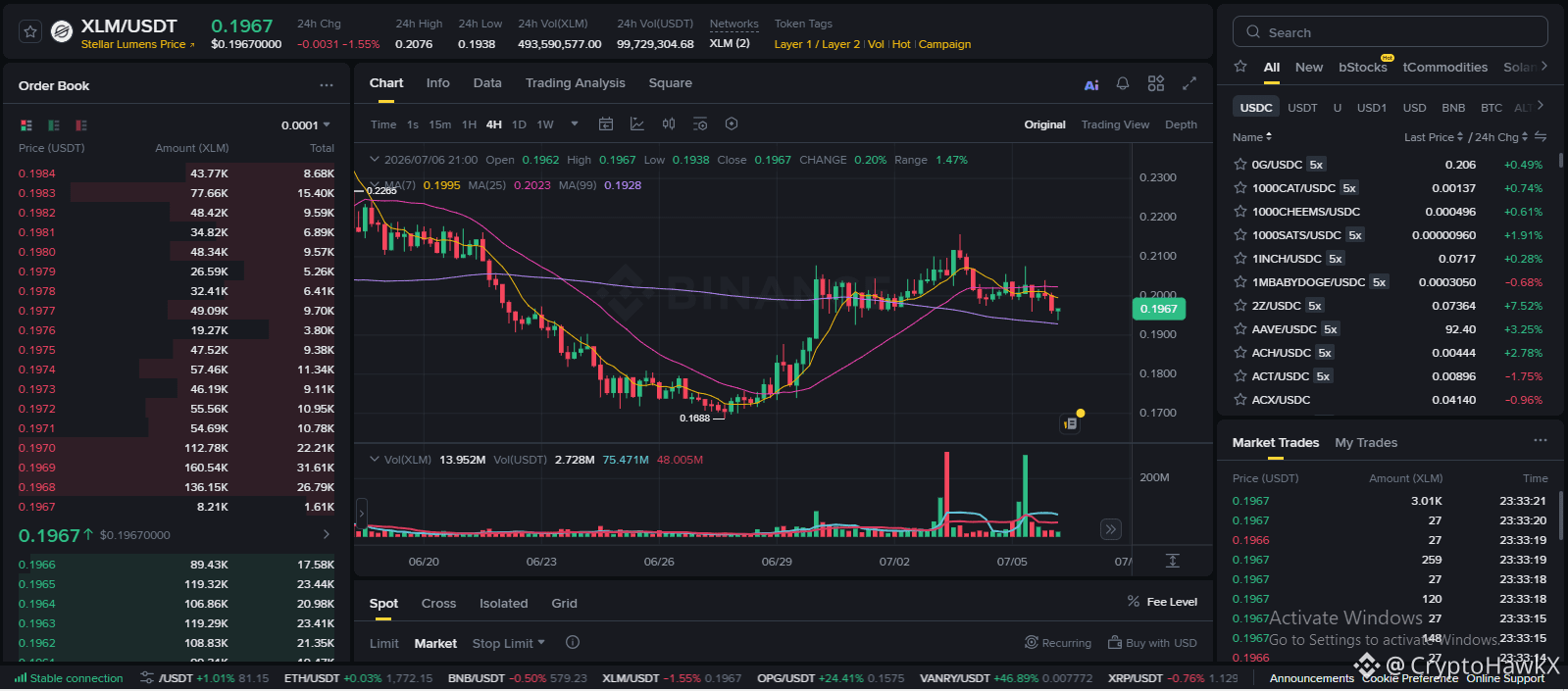
Task: Select the tCommodities market category tab
Action: (x=1444, y=67)
